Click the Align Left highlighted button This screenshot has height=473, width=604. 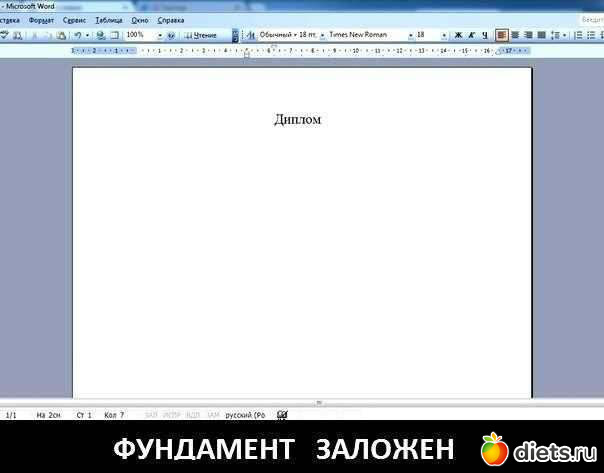(x=502, y=35)
